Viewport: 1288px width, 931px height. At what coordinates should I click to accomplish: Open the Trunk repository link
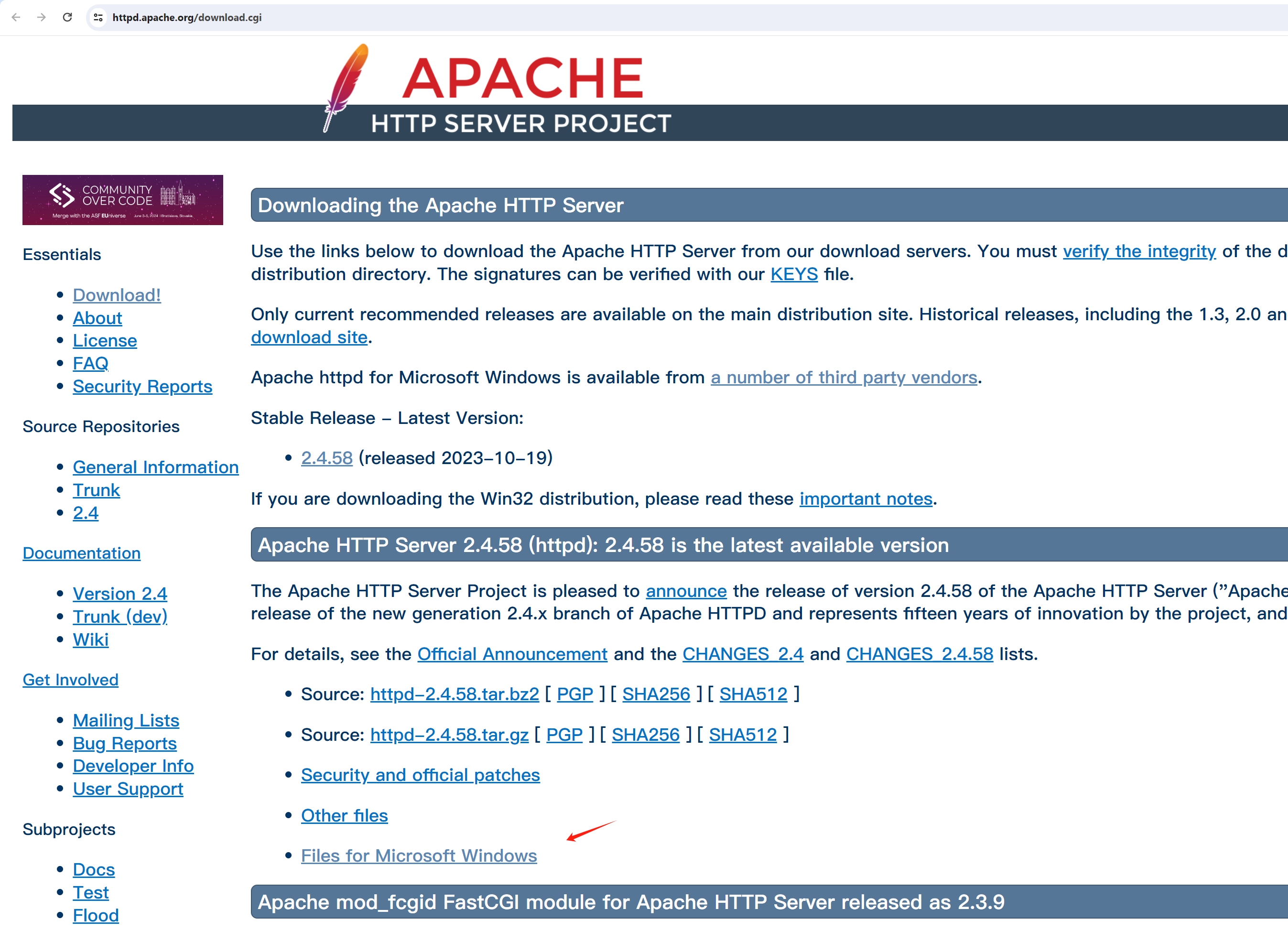[96, 490]
